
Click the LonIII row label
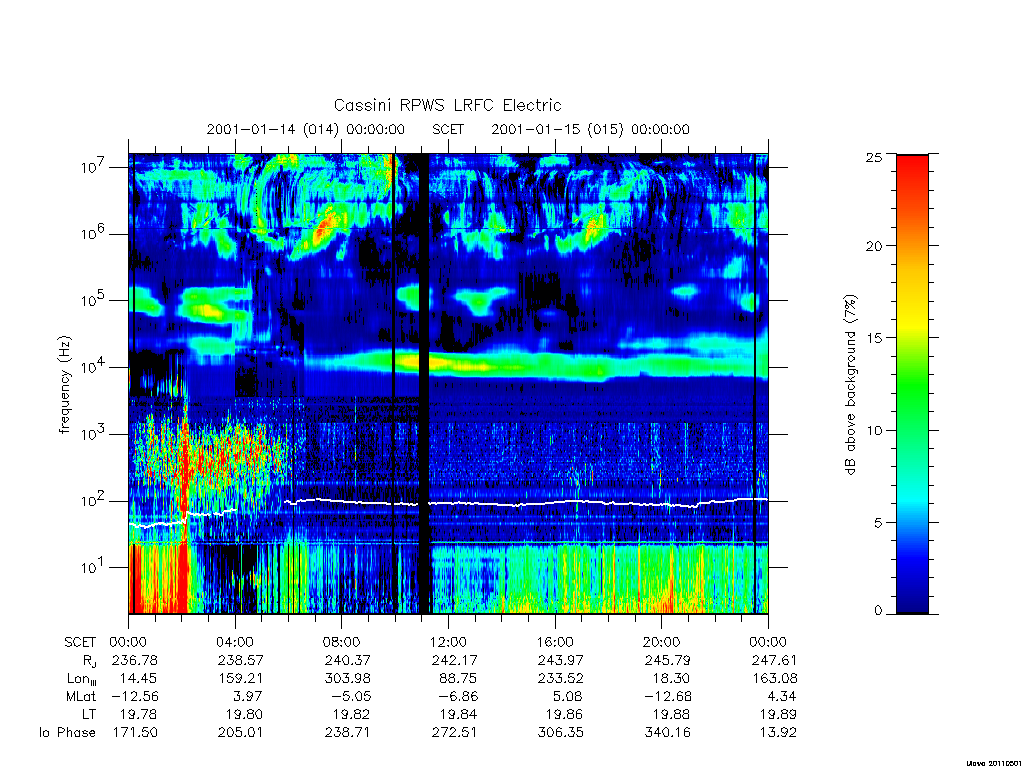(82, 679)
